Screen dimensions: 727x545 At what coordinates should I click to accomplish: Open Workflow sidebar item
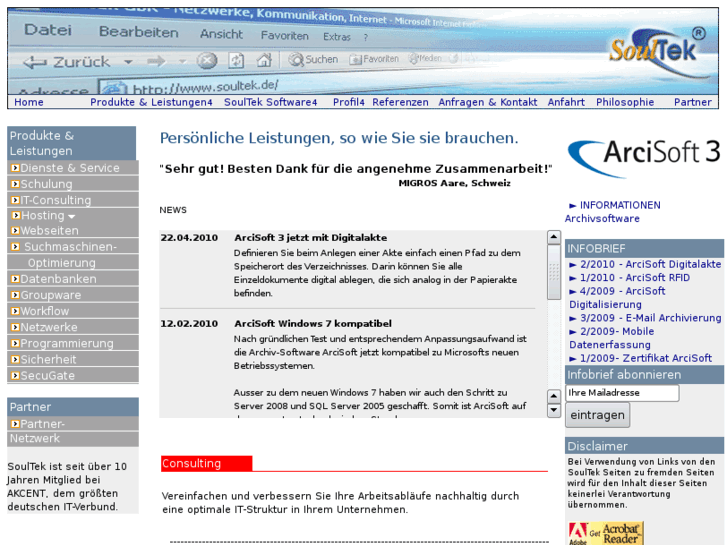(x=45, y=311)
